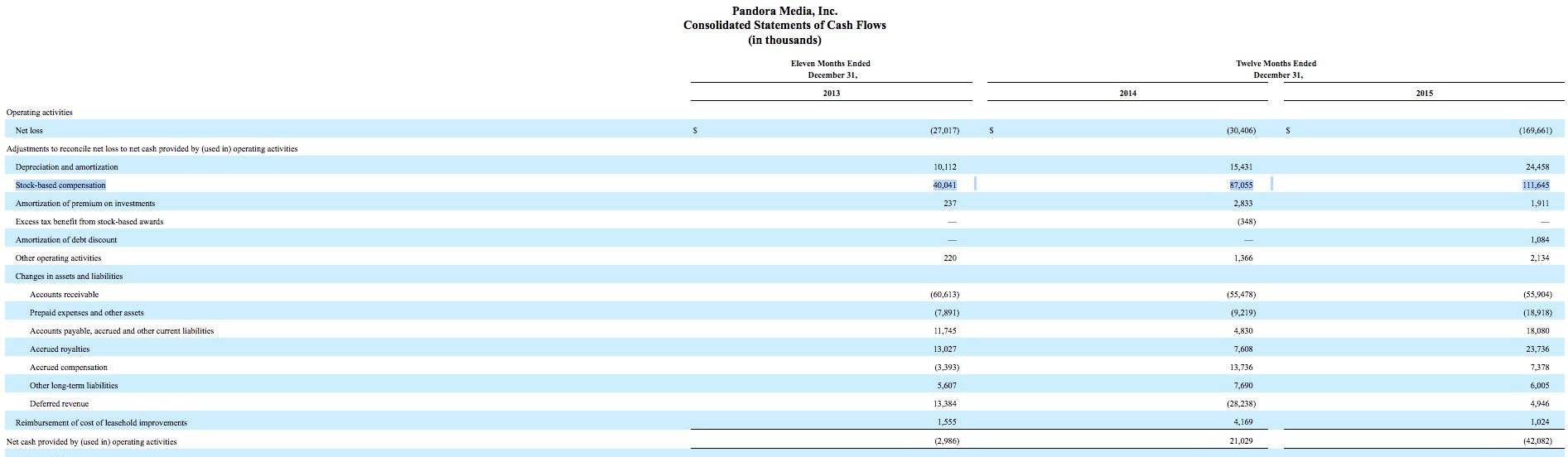Image resolution: width=1568 pixels, height=457 pixels.
Task: Select deferred revenue value 4,946
Action: pos(1540,403)
